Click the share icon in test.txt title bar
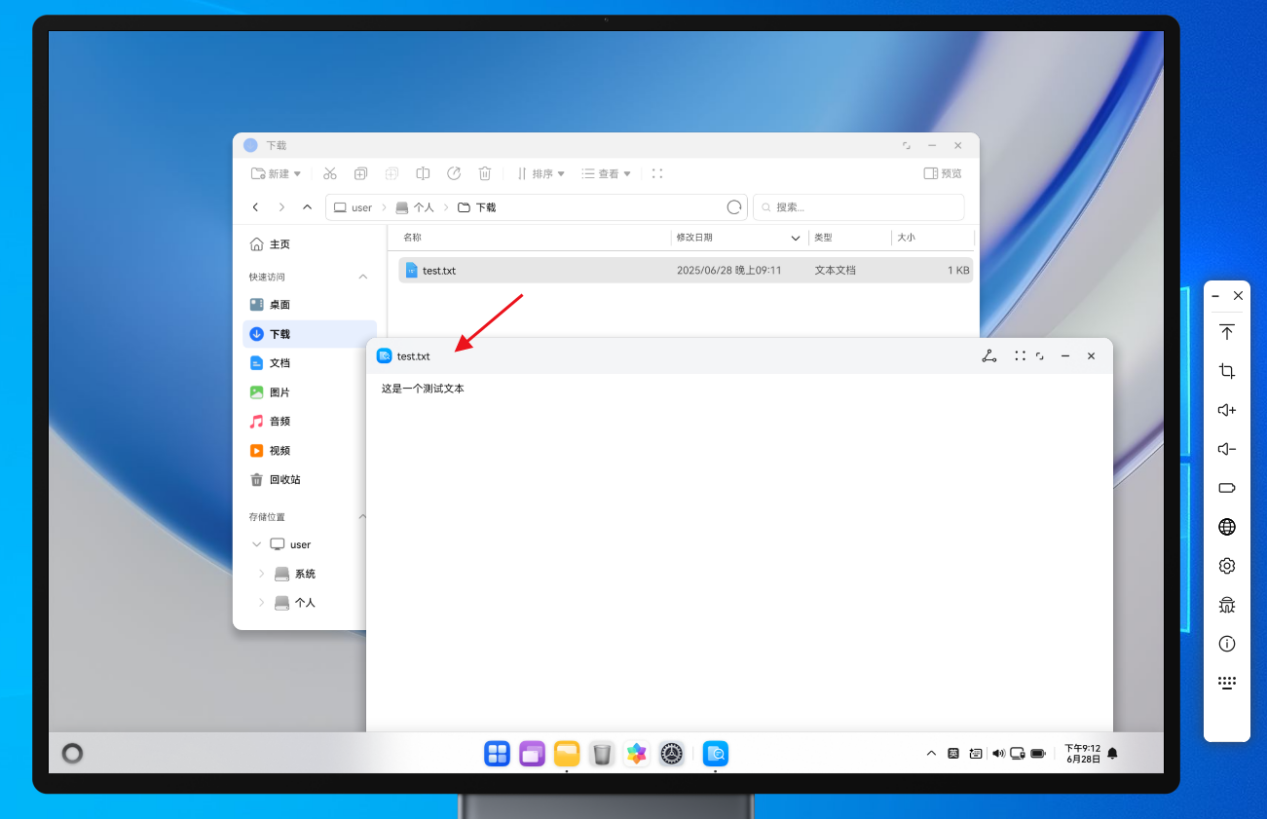This screenshot has width=1267, height=819. (989, 356)
